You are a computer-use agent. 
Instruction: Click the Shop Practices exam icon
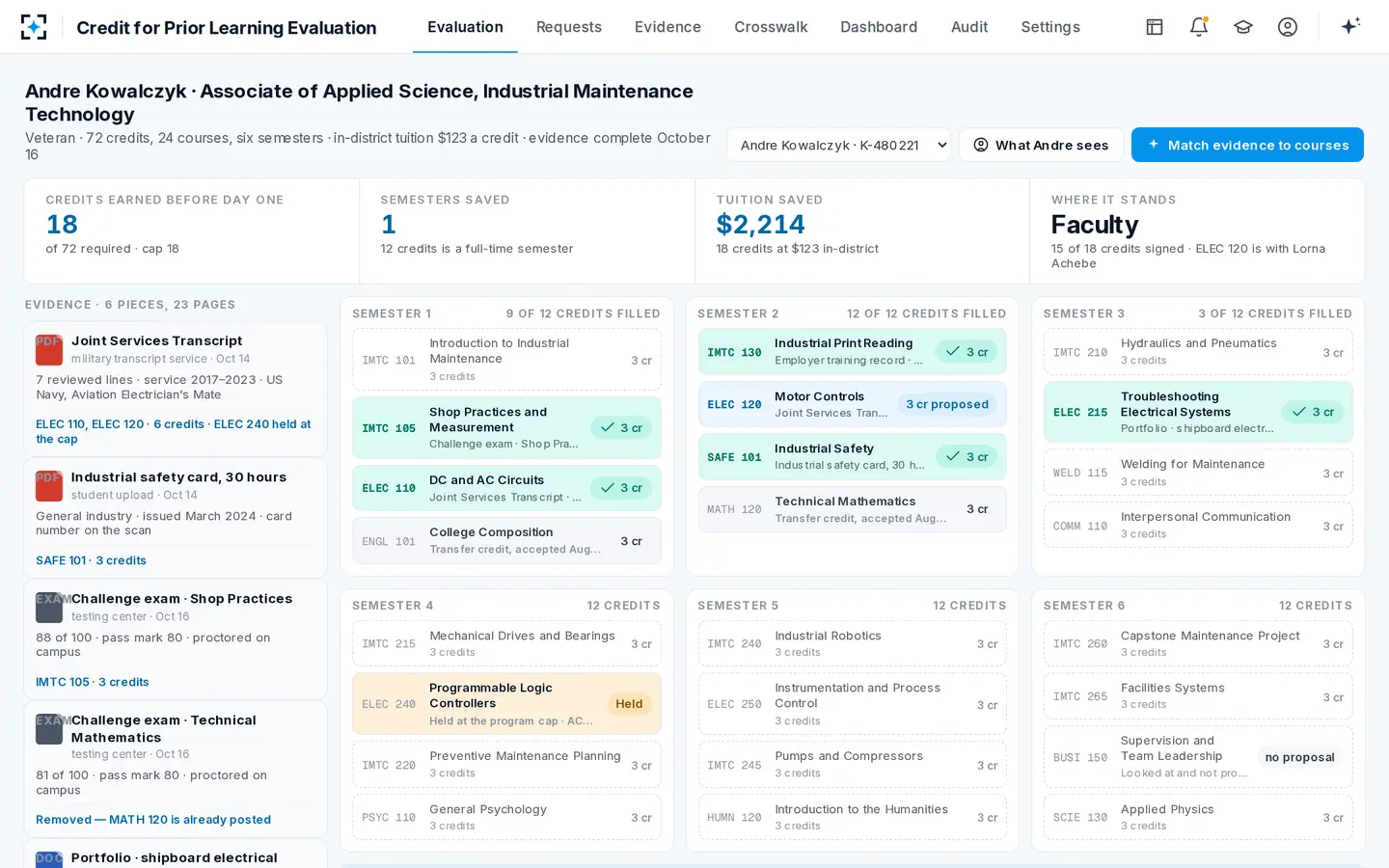49,607
